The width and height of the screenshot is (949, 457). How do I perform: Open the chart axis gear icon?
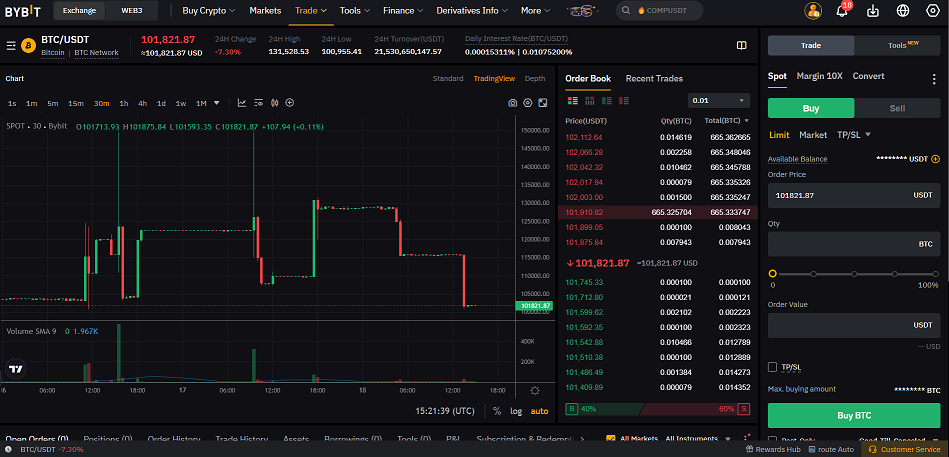click(535, 390)
